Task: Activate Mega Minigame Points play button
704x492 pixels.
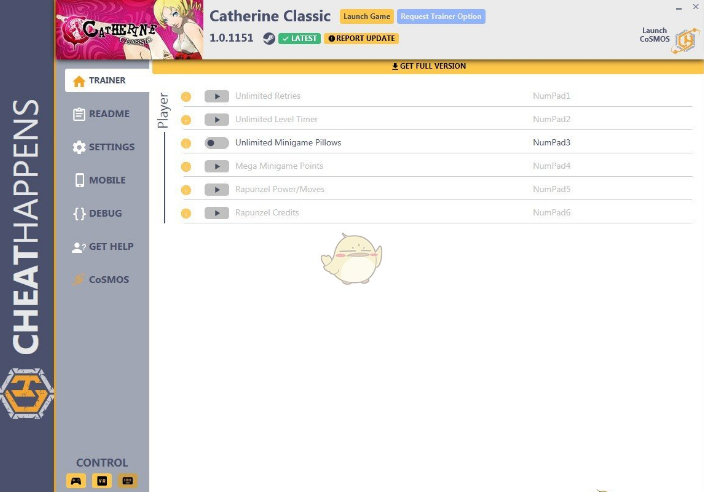Action: click(217, 166)
